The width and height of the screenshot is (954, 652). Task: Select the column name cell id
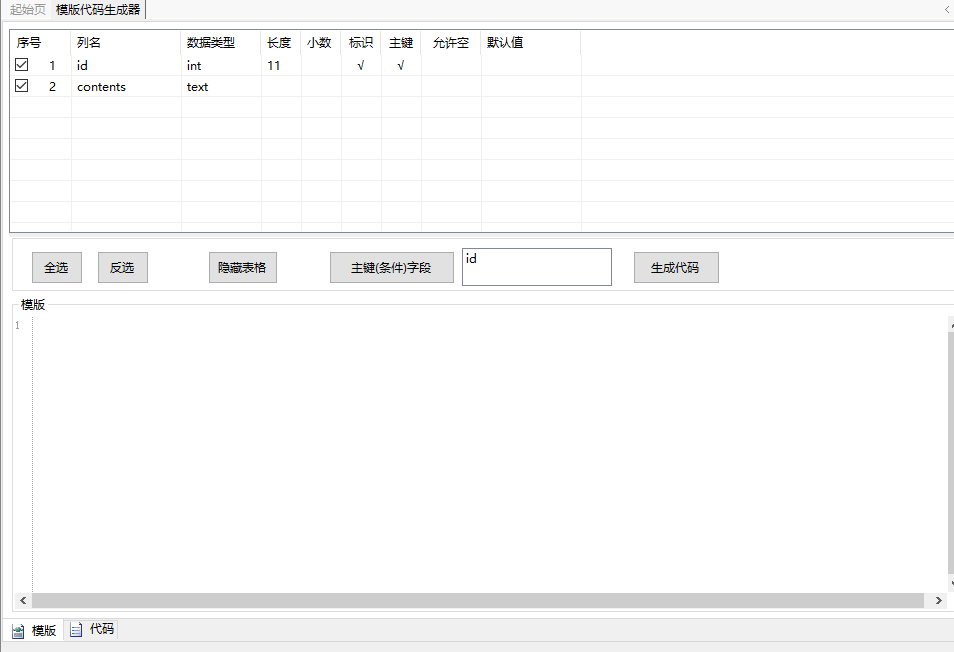(126, 65)
